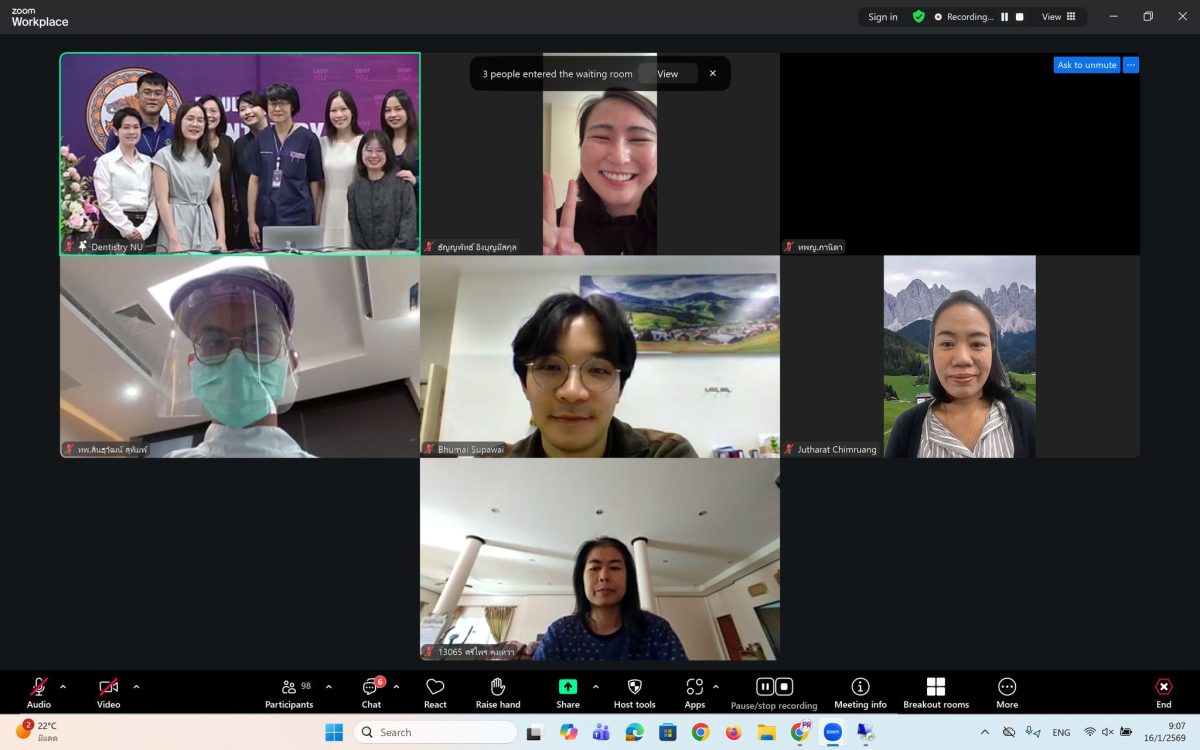Open the More menu in toolbar

tap(1006, 688)
